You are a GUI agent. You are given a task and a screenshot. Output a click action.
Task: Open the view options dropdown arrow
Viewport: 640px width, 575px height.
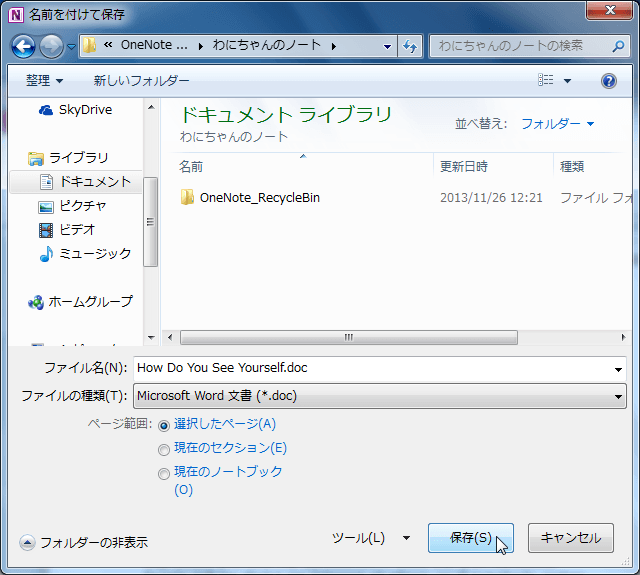567,81
